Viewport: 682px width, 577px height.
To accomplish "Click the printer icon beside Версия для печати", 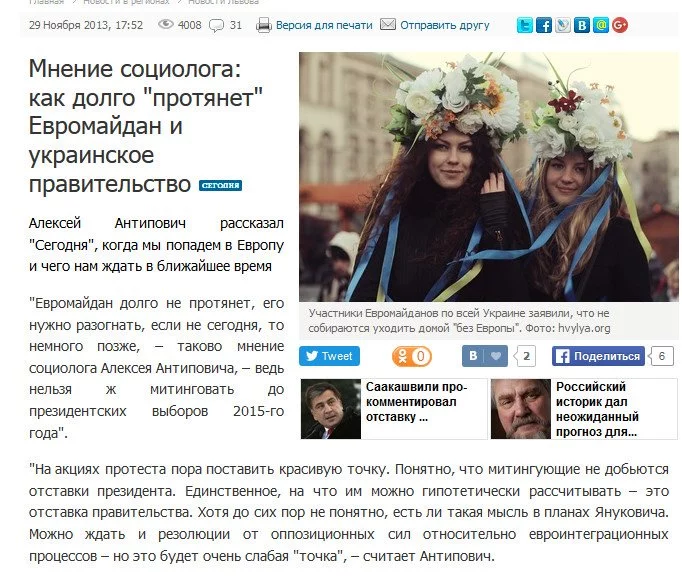I will click(x=264, y=25).
